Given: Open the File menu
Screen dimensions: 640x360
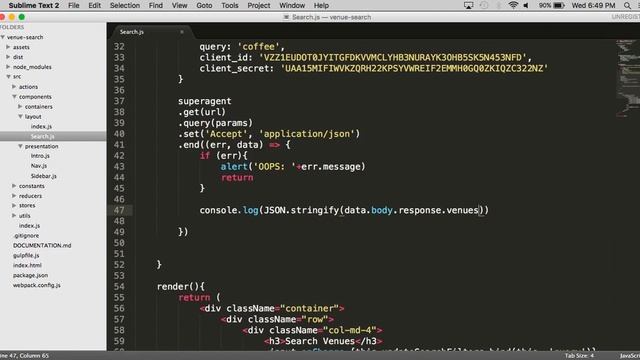Looking at the screenshot, I should pyautogui.click(x=73, y=5).
